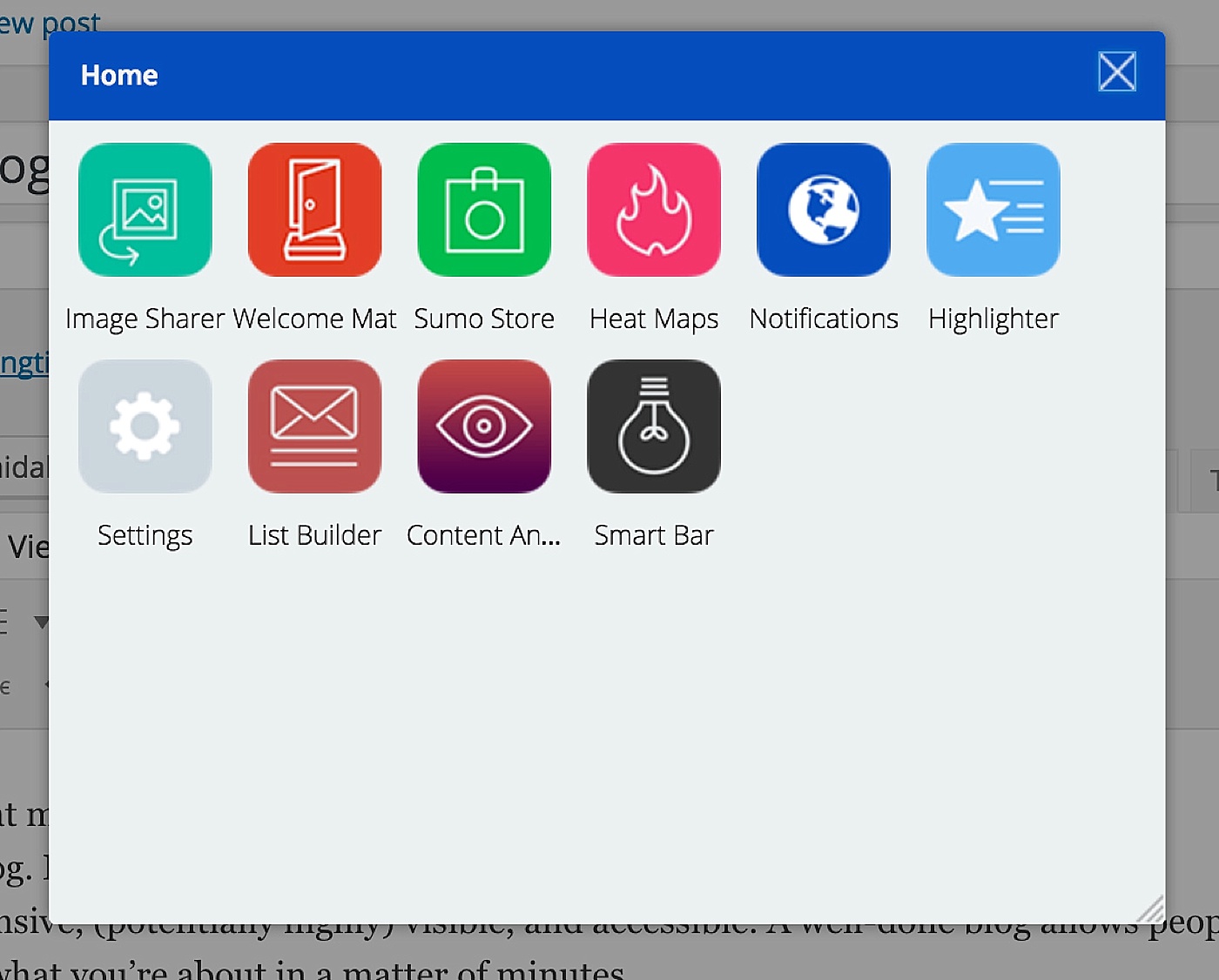Open the Image Sharer app icon
Screen dimensions: 1219x980
[145, 210]
